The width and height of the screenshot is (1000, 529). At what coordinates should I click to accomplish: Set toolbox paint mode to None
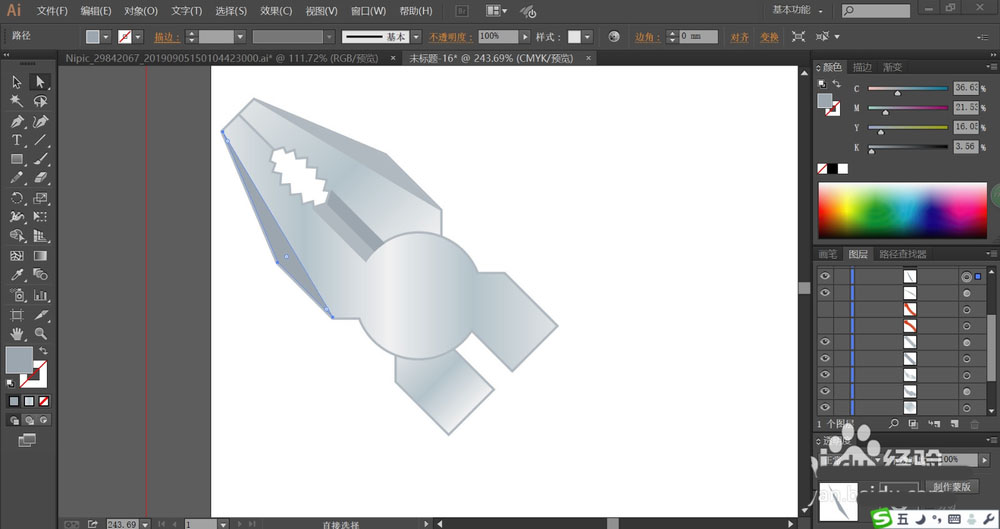click(x=44, y=401)
